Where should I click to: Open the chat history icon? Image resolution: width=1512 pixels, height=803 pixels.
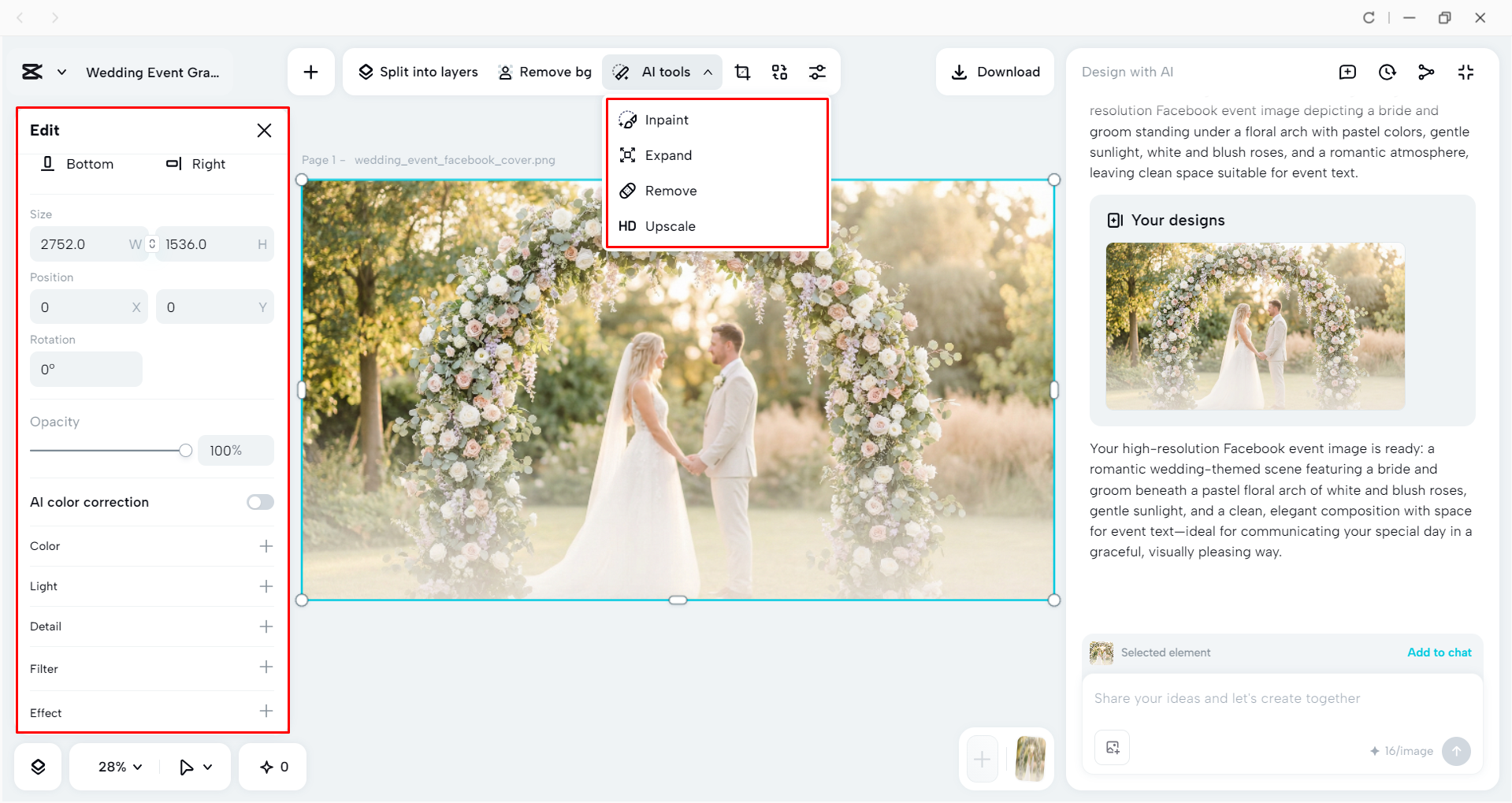click(x=1387, y=72)
